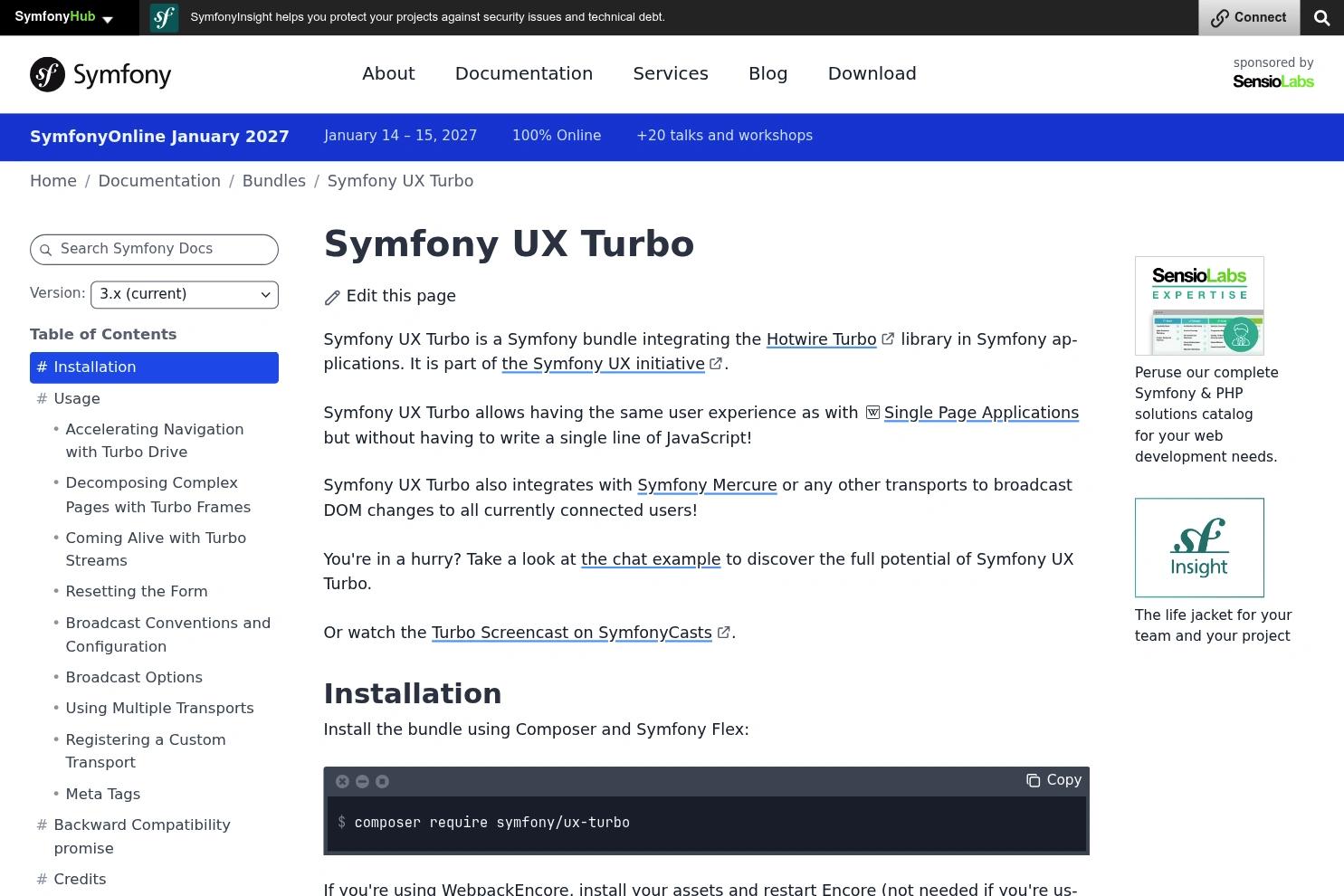Click the 'January 14 – 15, 2027' banner text
This screenshot has width=1344, height=896.
(x=400, y=136)
